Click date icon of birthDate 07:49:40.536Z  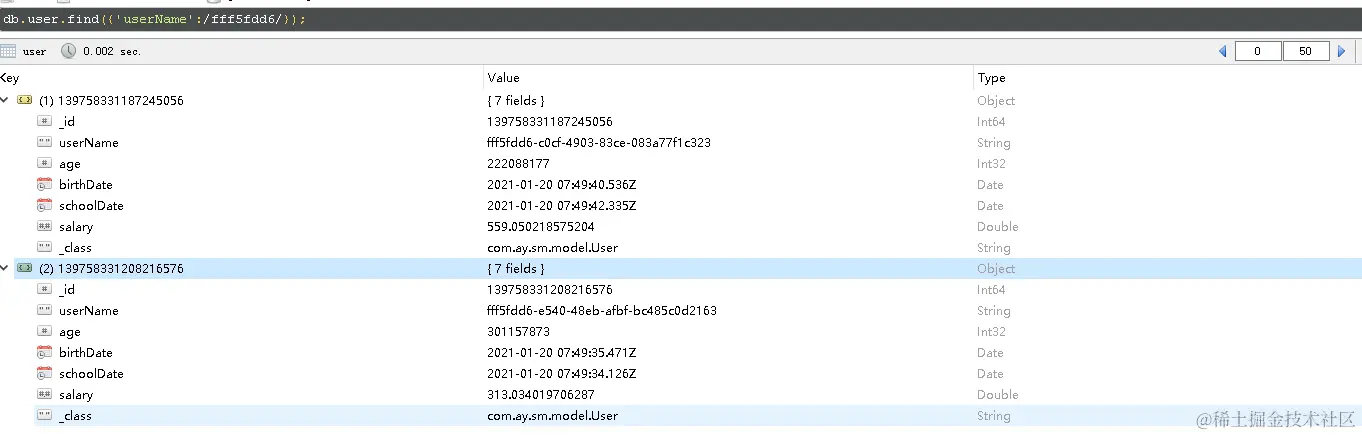pos(44,184)
